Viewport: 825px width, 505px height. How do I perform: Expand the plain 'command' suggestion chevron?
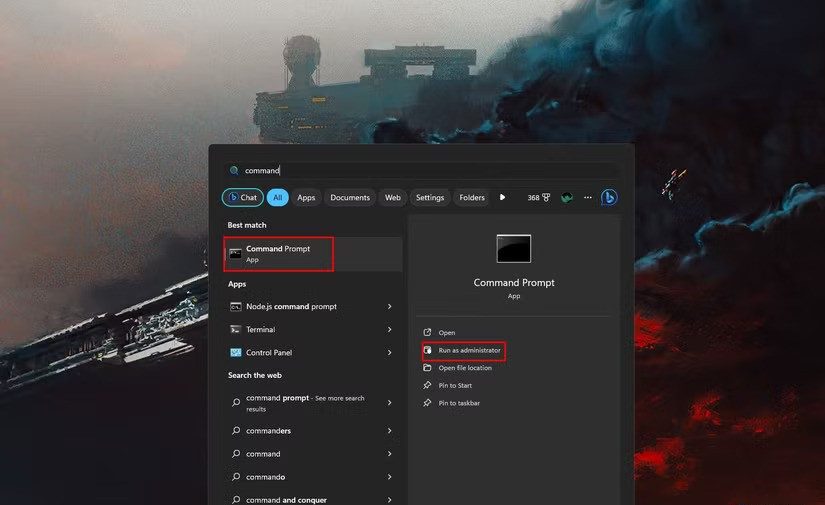(389, 454)
